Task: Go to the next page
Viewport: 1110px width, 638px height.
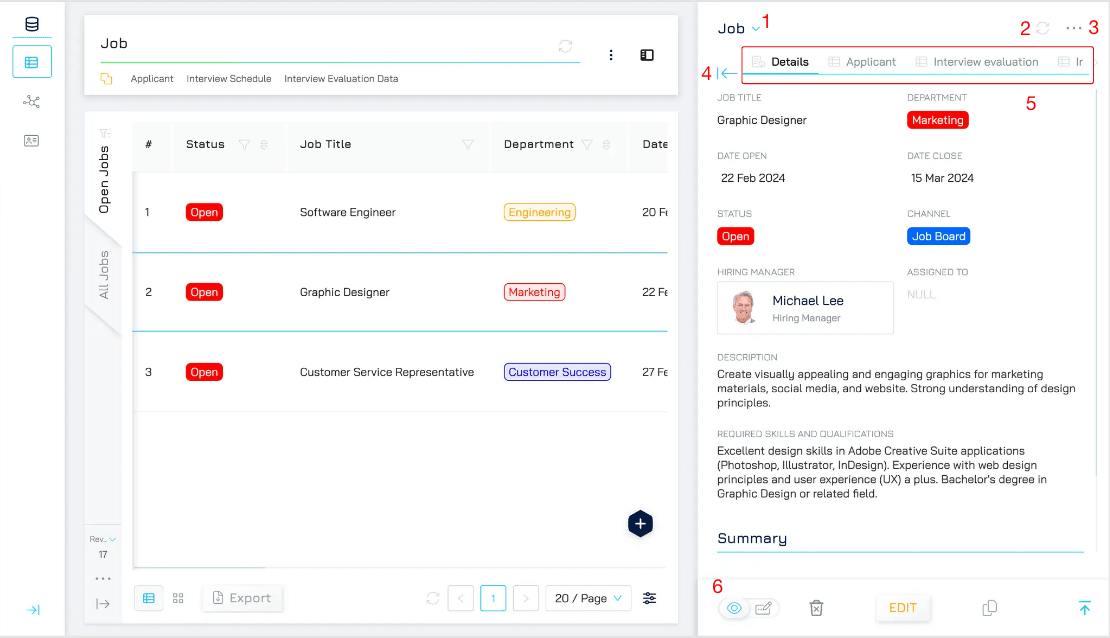Action: click(526, 598)
